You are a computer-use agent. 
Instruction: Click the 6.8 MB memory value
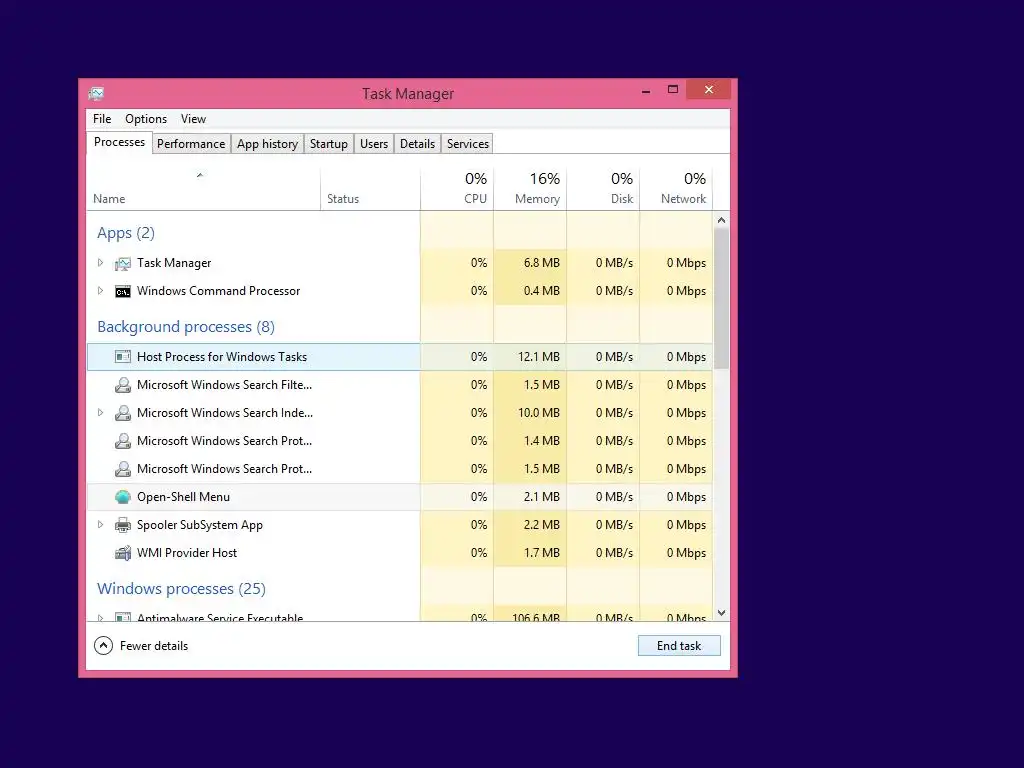(541, 263)
